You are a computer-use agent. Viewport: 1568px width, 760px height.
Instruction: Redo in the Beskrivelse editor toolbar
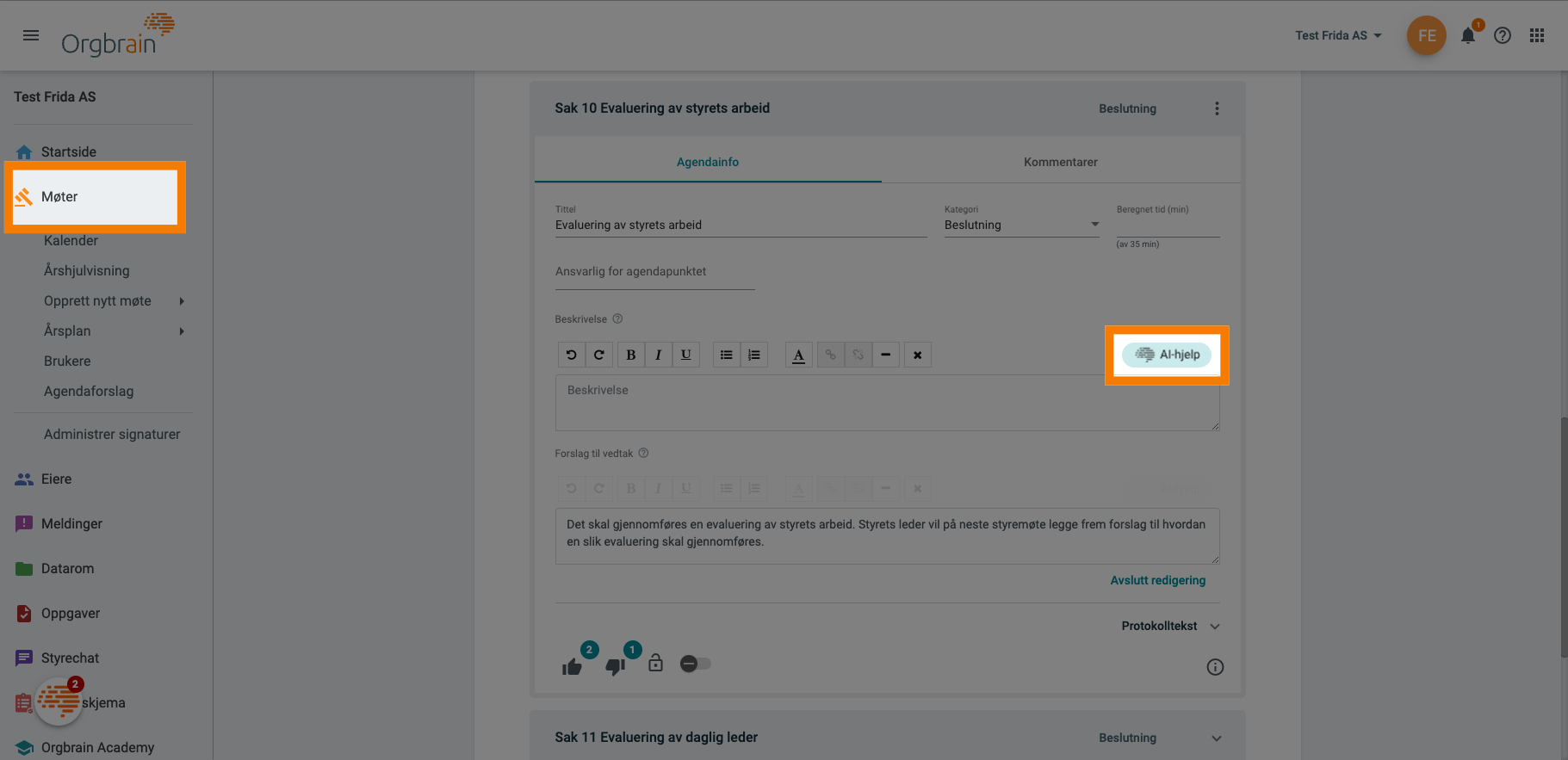(598, 355)
